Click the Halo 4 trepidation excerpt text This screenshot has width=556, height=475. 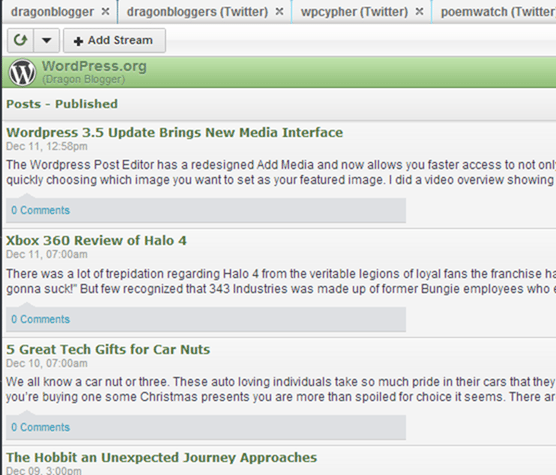point(281,281)
